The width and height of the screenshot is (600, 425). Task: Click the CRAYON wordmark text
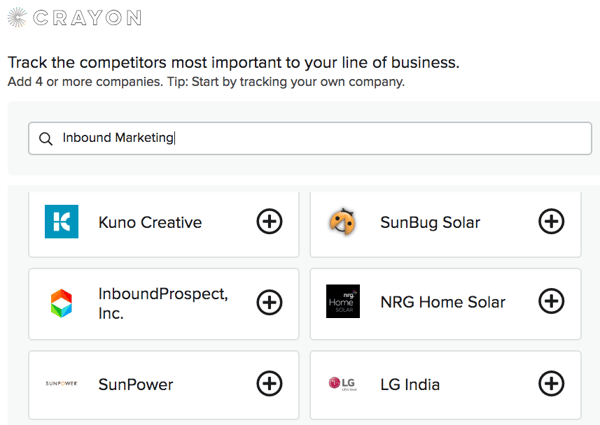(x=88, y=18)
